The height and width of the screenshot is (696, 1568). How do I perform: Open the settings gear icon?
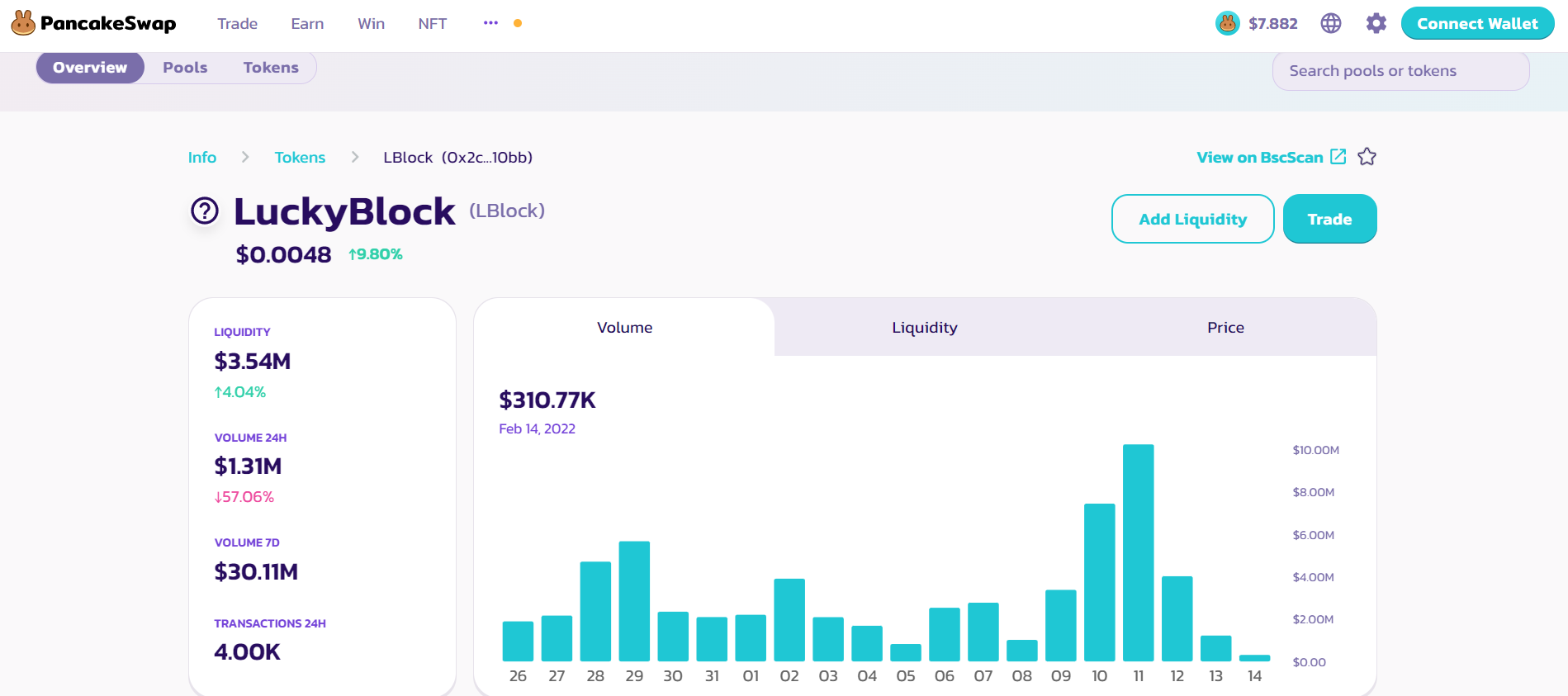click(x=1376, y=23)
